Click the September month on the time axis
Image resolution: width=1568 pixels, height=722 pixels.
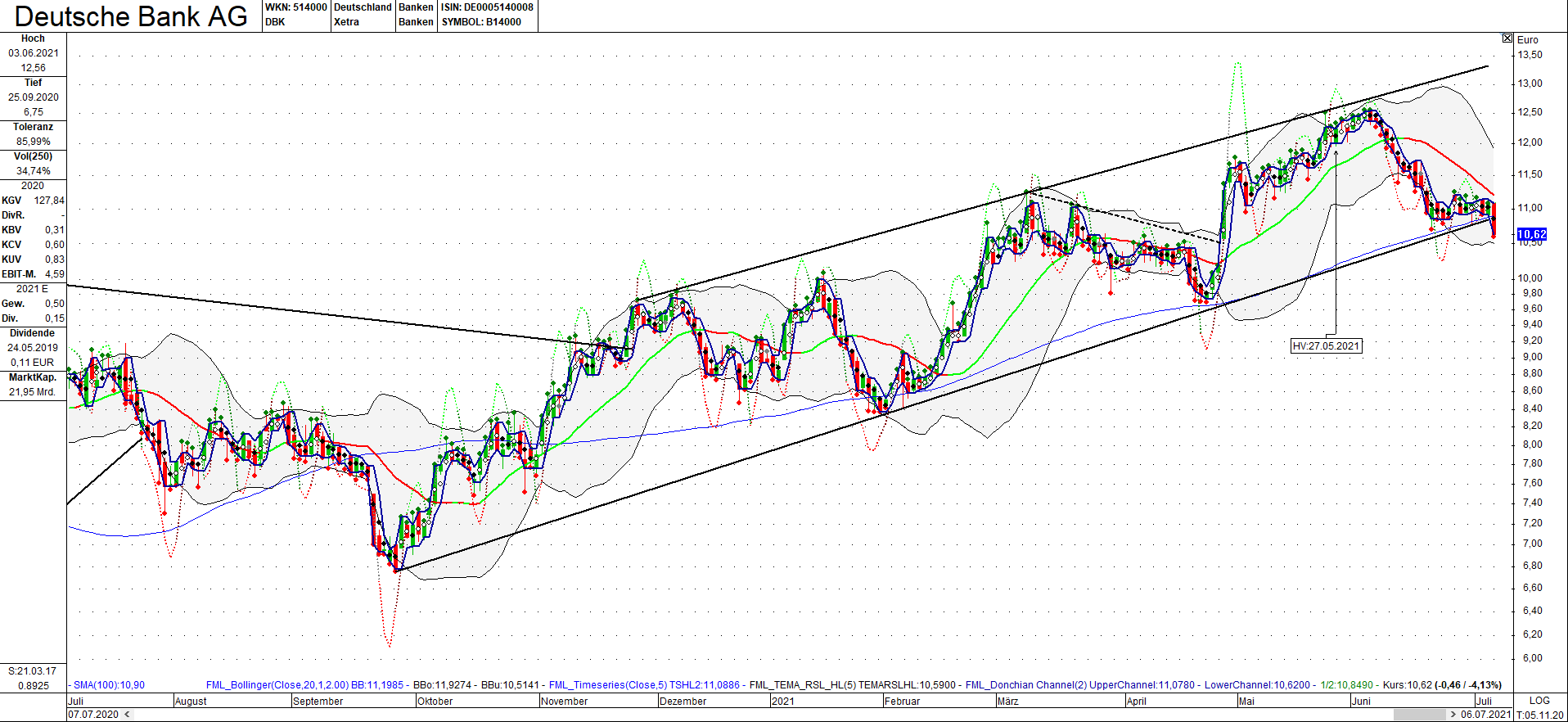[318, 702]
